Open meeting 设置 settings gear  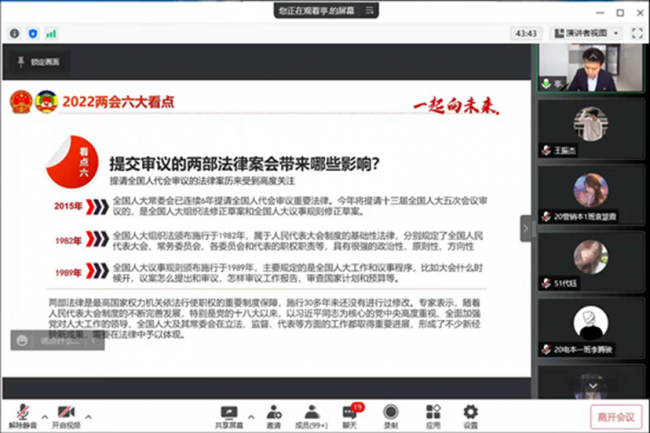pos(470,414)
